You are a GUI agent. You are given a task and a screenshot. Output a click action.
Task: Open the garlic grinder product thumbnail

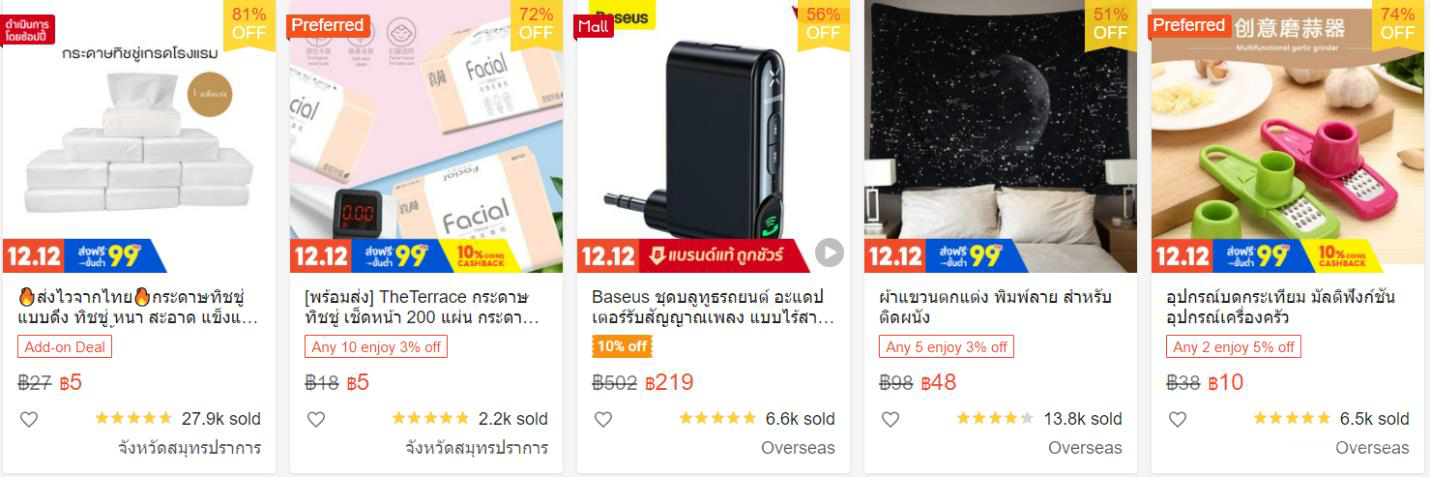coord(1287,136)
